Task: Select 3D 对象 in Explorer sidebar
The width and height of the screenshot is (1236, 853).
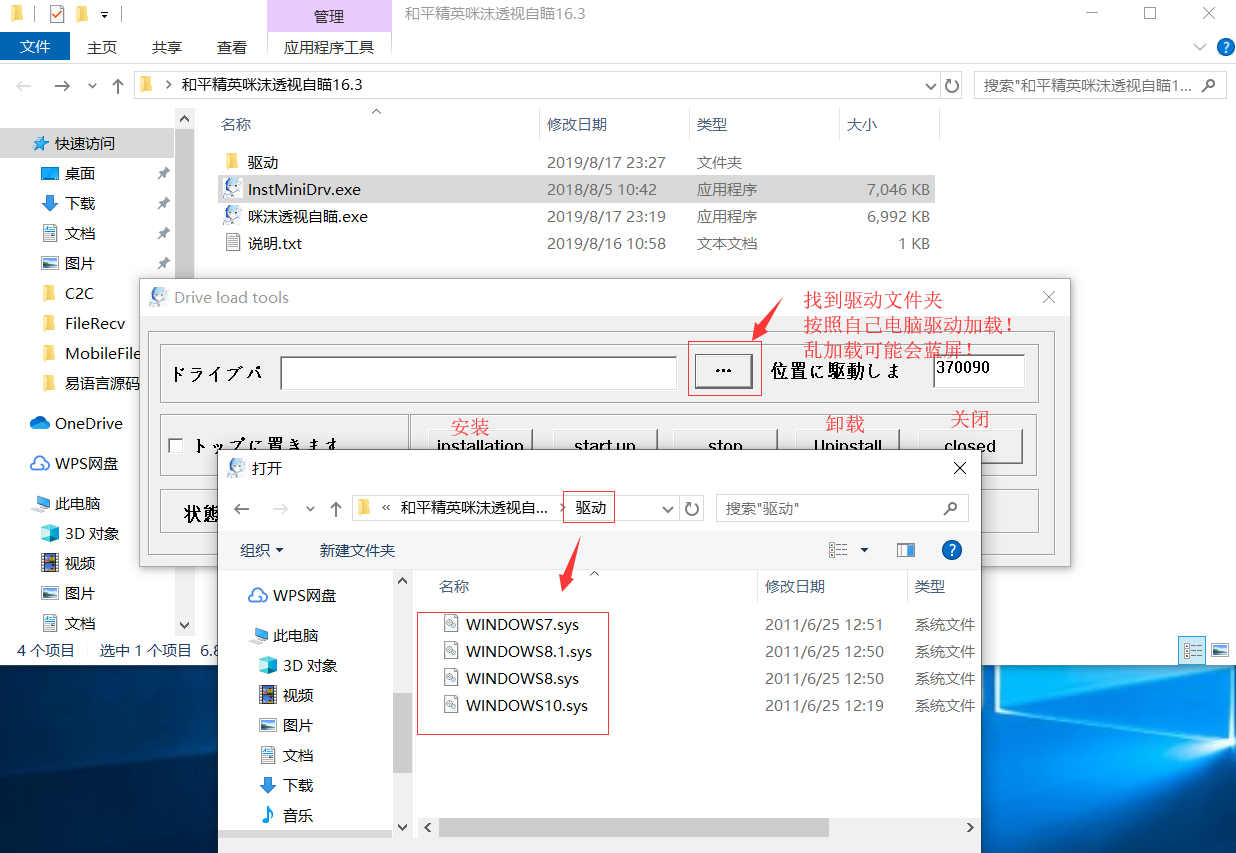Action: pos(92,533)
